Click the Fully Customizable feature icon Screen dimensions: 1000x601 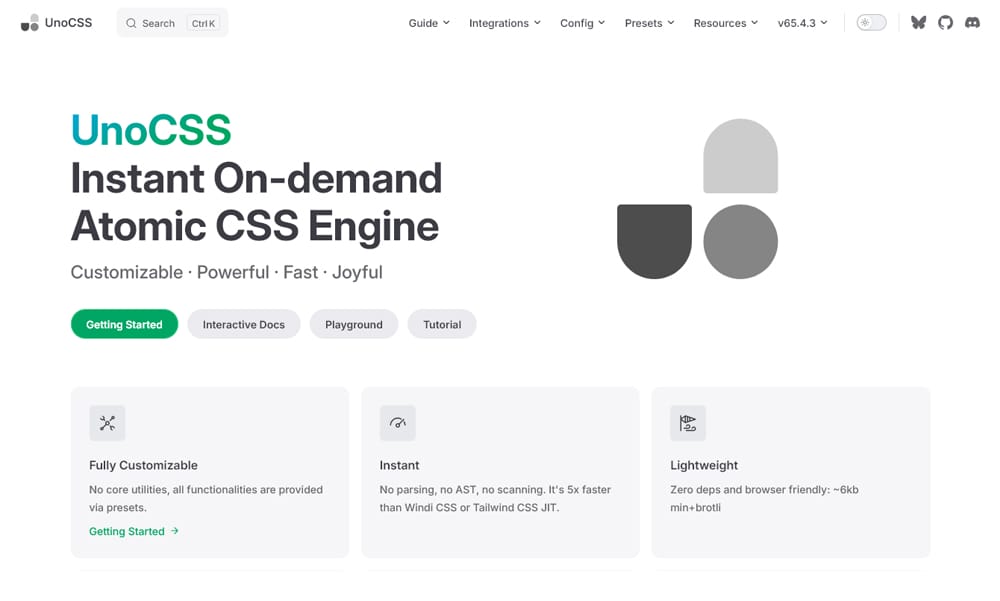[x=107, y=423]
